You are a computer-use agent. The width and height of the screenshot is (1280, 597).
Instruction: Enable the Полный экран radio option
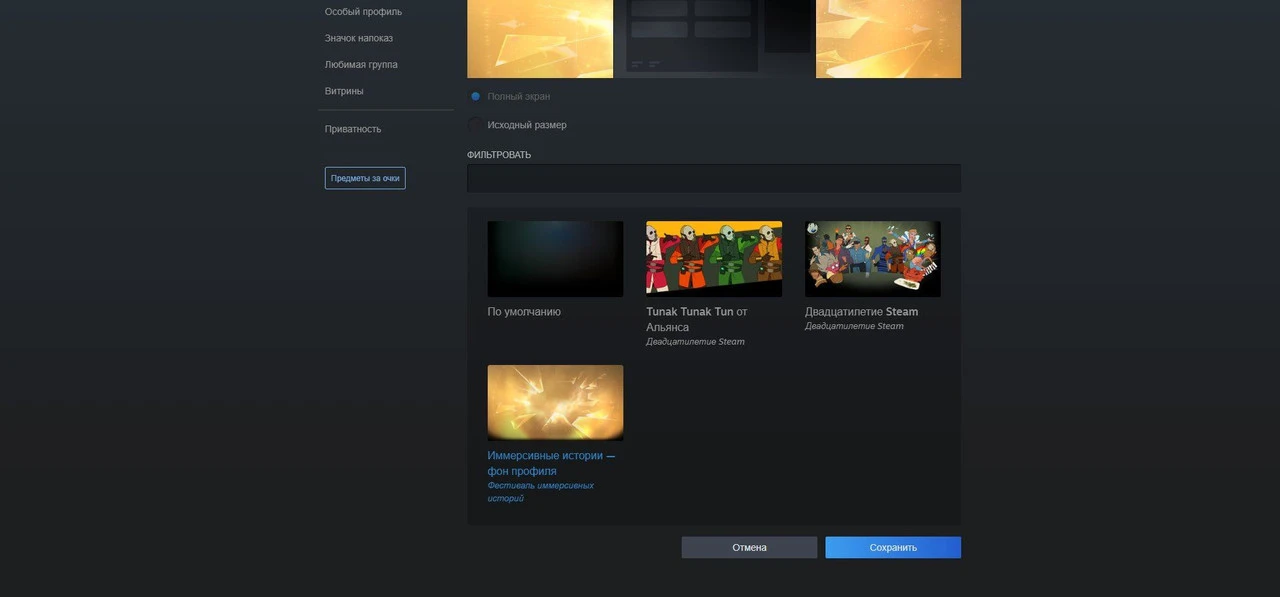pyautogui.click(x=476, y=97)
